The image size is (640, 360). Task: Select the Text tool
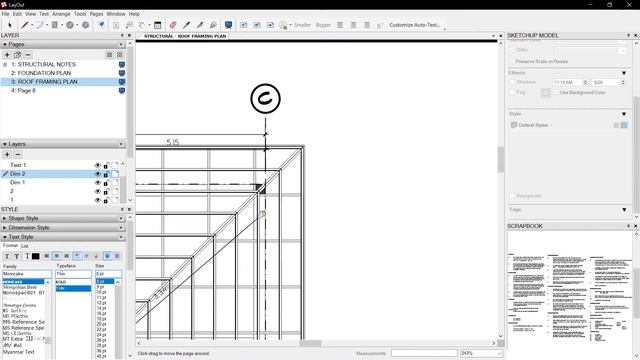pyautogui.click(x=116, y=25)
